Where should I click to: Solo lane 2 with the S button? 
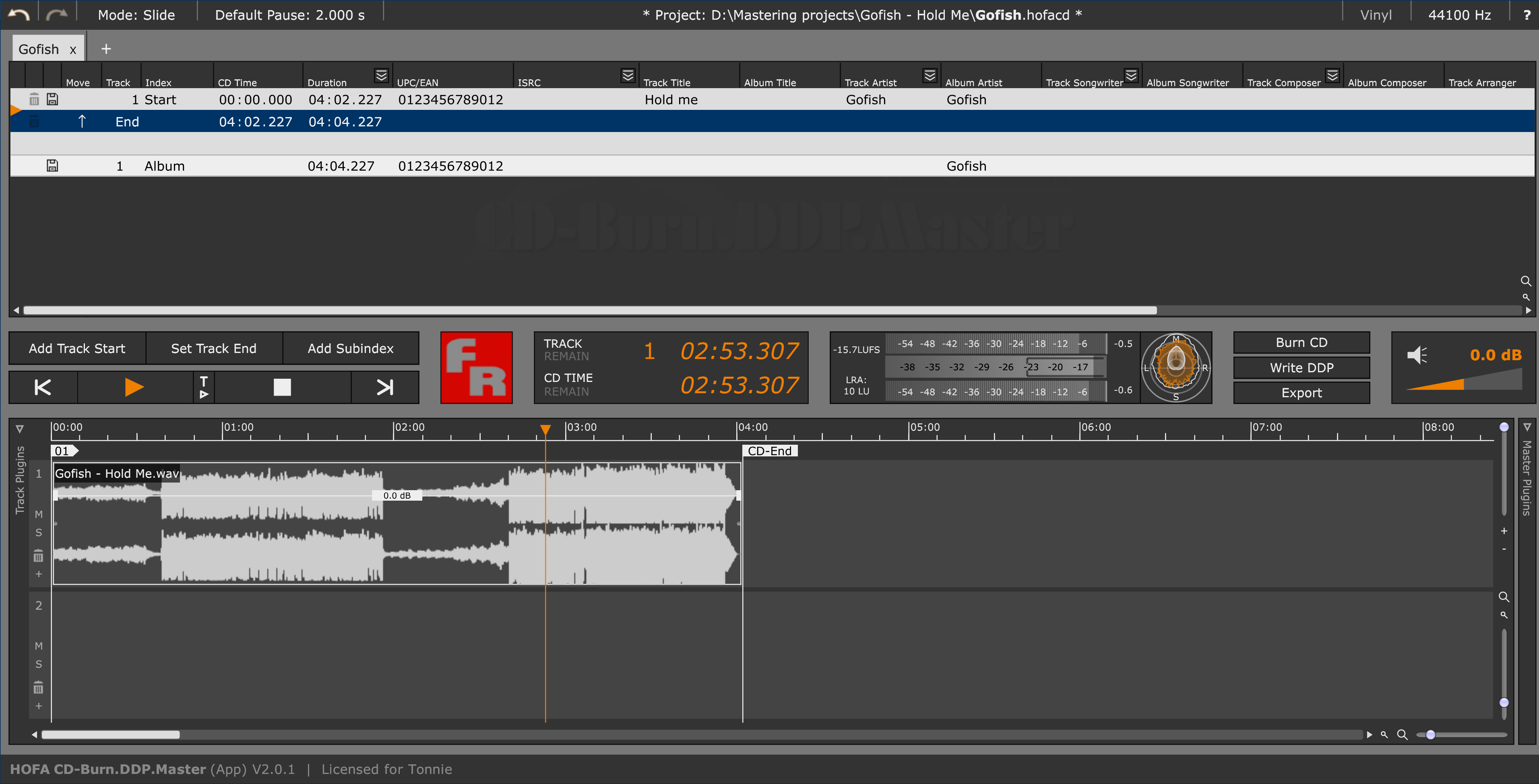(x=38, y=664)
